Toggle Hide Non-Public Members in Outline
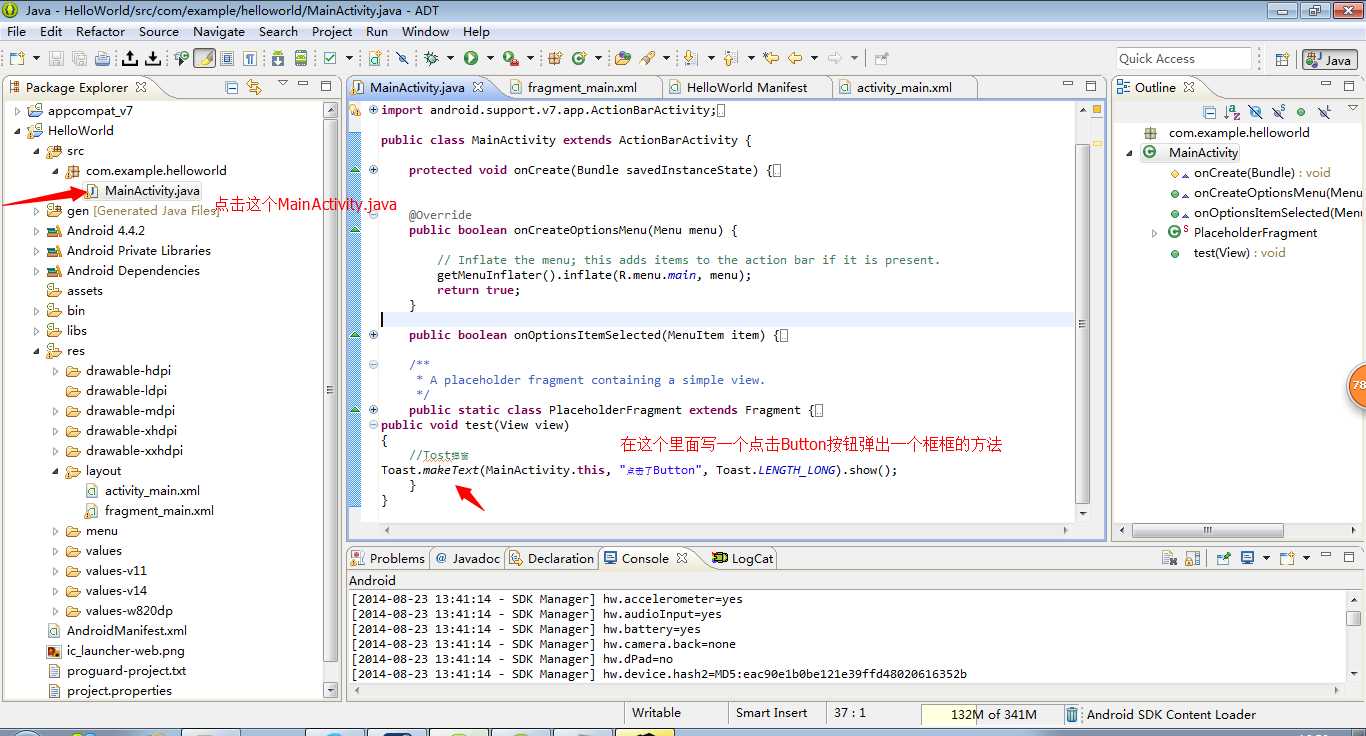The width and height of the screenshot is (1366, 736). (1301, 112)
